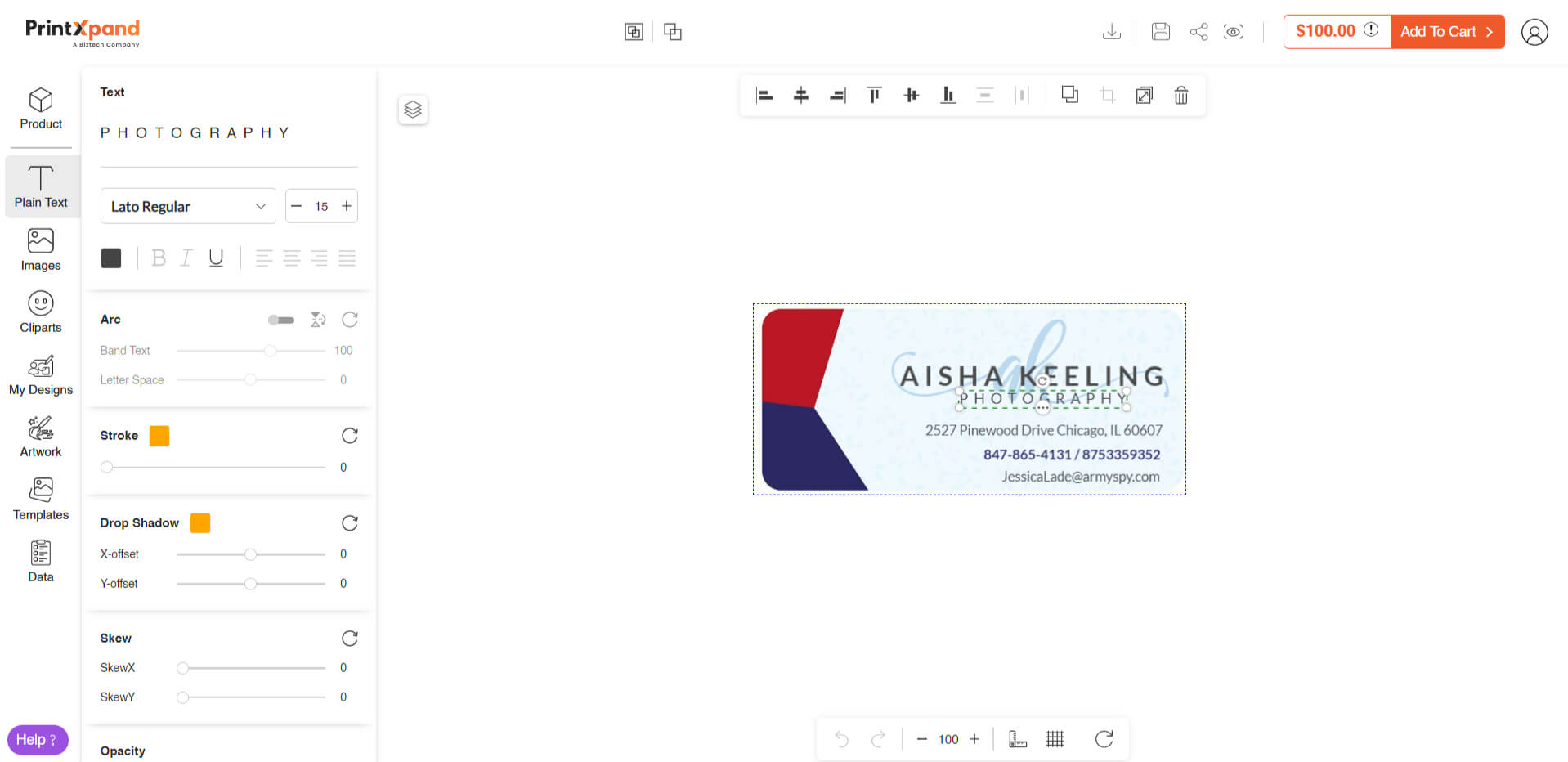Enable the Arc text toggle
The width and height of the screenshot is (1568, 762).
(x=280, y=320)
